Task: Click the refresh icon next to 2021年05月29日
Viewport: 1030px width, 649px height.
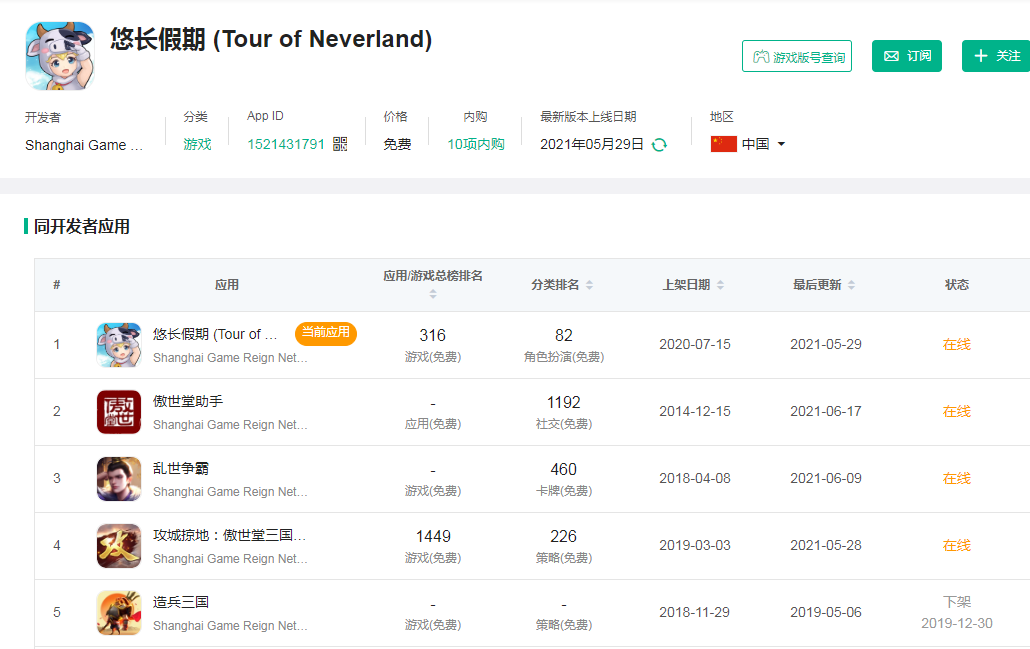Action: pos(659,145)
